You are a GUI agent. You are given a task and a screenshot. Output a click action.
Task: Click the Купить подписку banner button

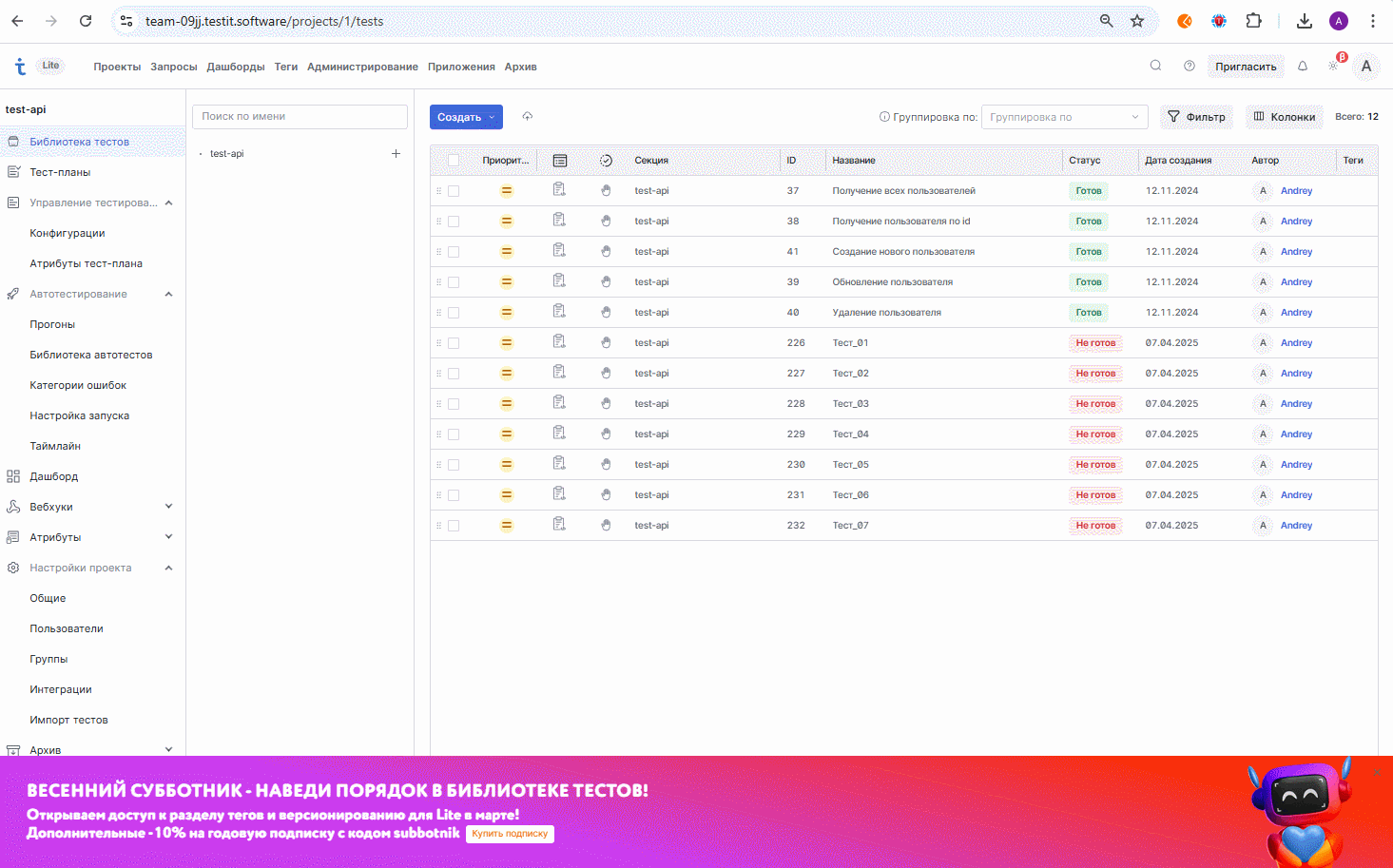point(510,834)
